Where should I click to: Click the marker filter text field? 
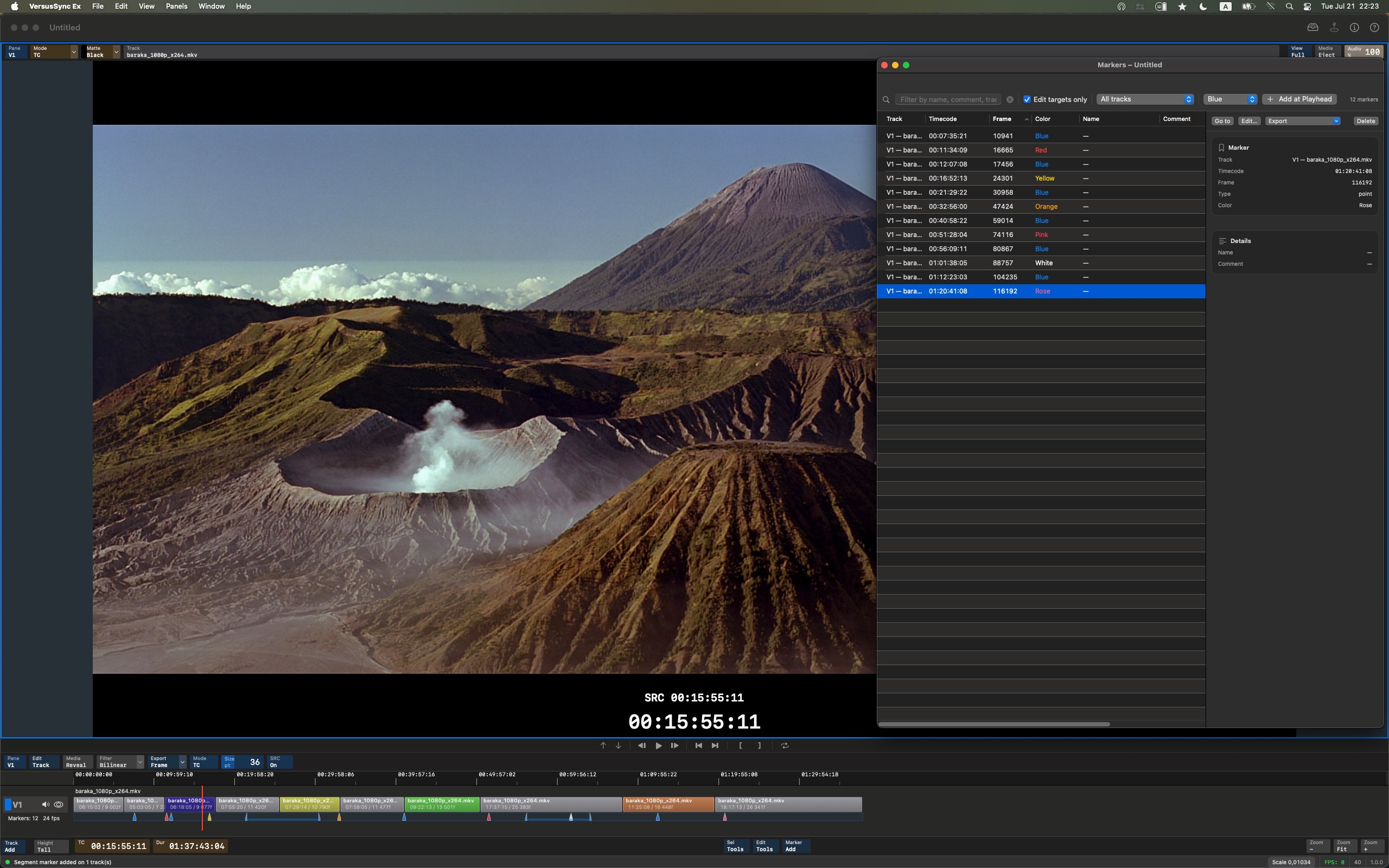coord(948,99)
